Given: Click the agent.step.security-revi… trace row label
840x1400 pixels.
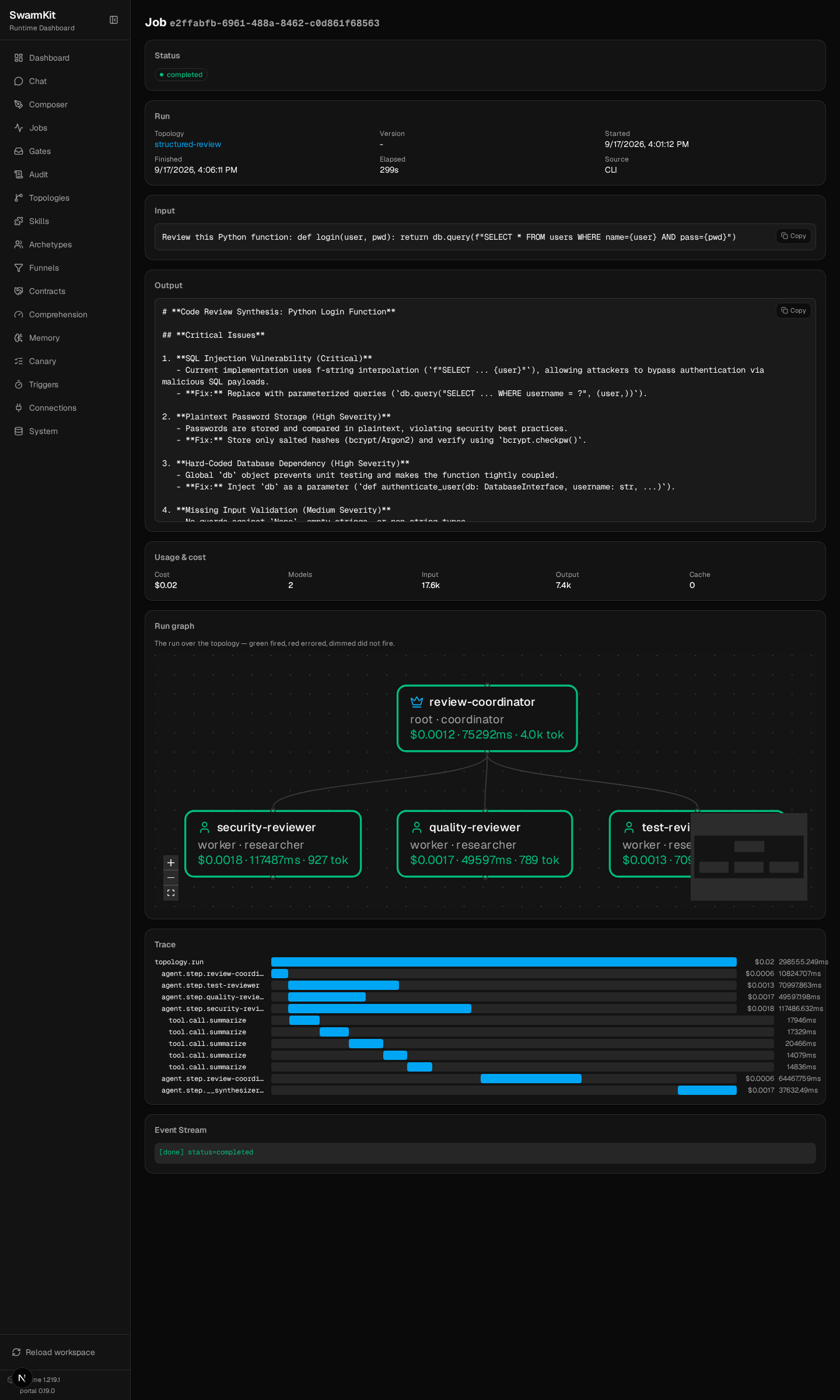Looking at the screenshot, I should point(212,1009).
